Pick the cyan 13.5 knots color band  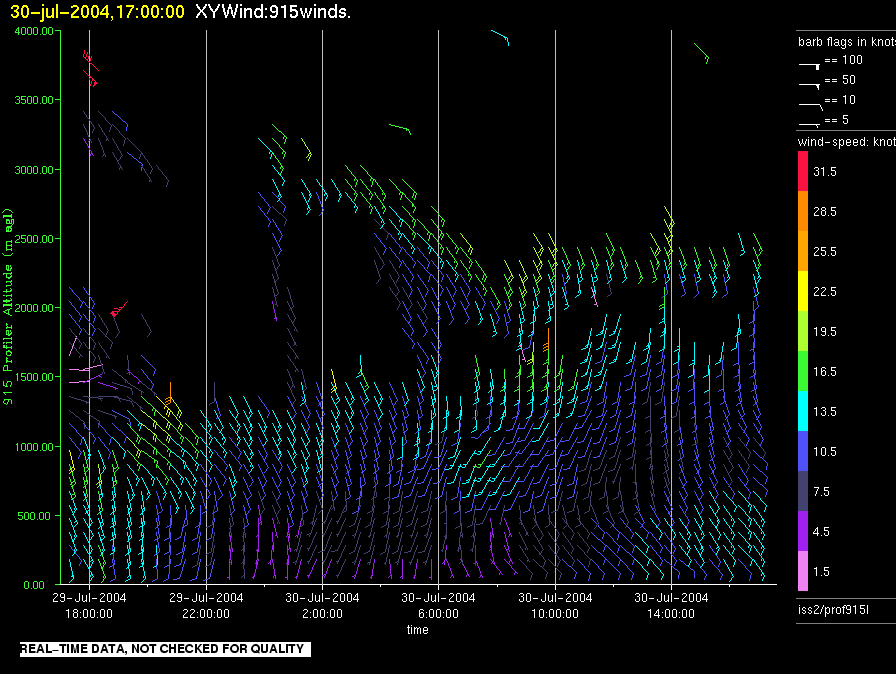pos(803,411)
